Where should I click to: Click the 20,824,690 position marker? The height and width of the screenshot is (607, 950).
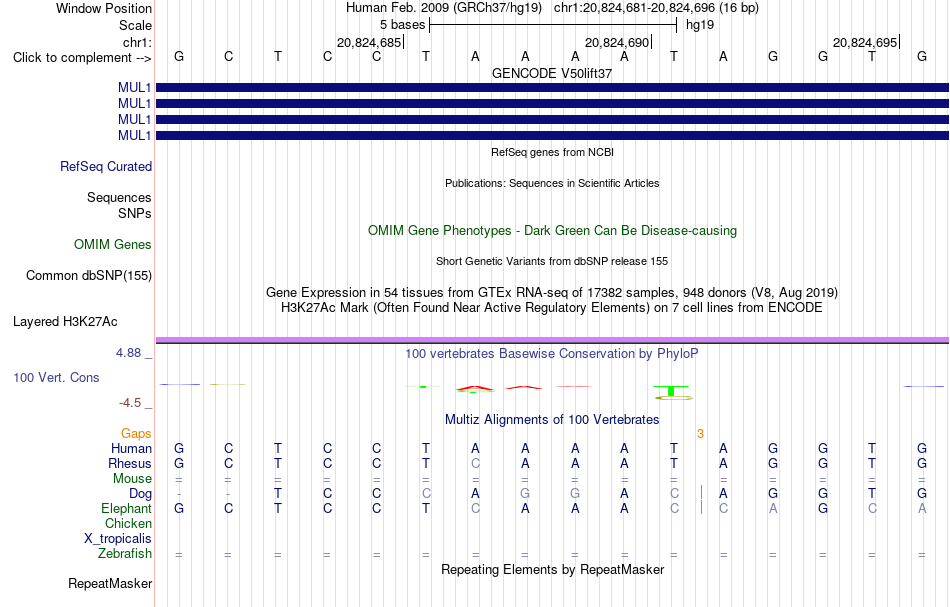click(x=617, y=42)
